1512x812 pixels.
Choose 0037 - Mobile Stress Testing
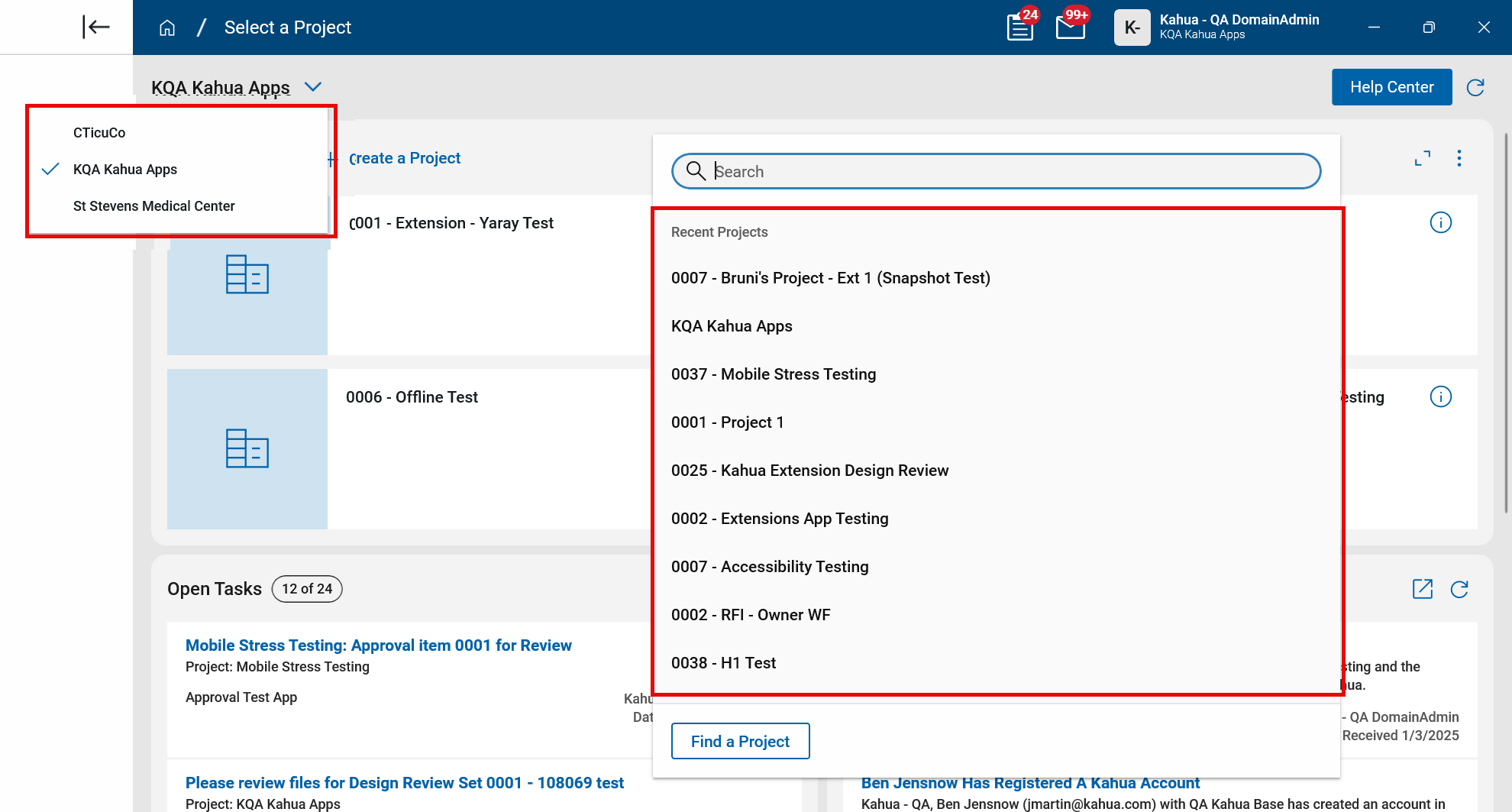click(996, 374)
